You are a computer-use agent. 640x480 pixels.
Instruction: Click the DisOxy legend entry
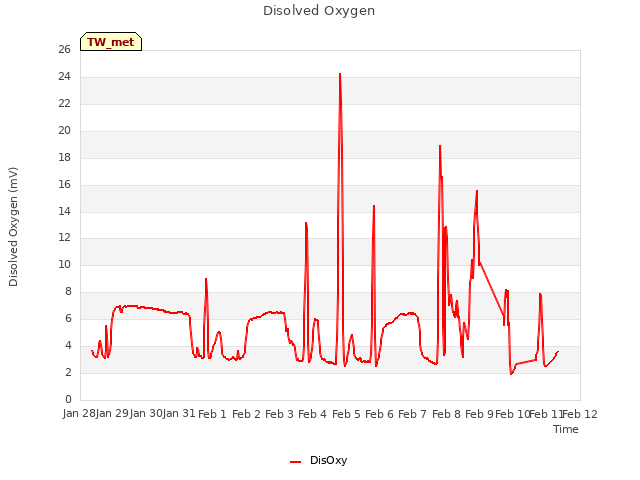[x=318, y=460]
